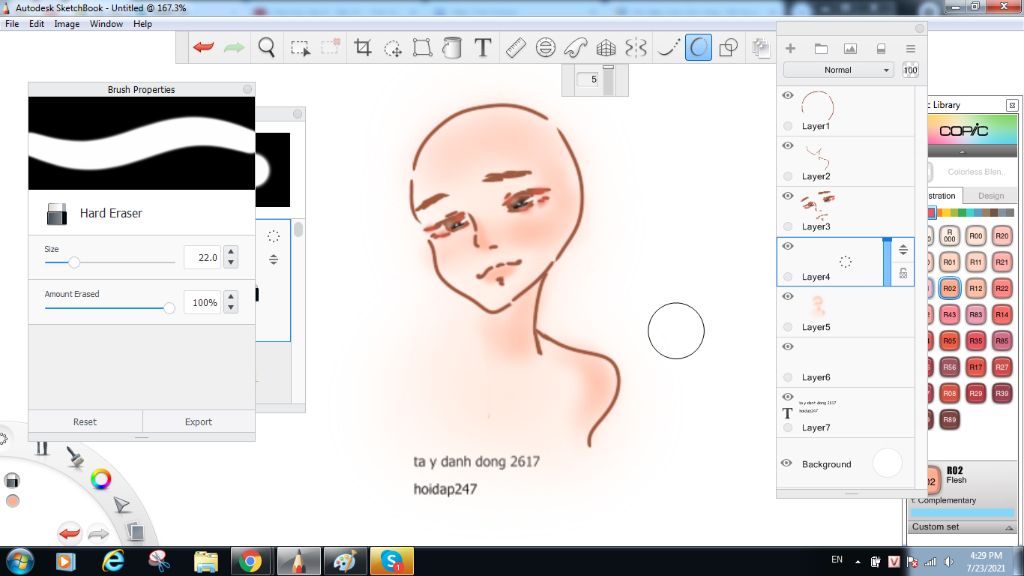The height and width of the screenshot is (576, 1024).
Task: Open Chrome from the taskbar
Action: coord(249,561)
